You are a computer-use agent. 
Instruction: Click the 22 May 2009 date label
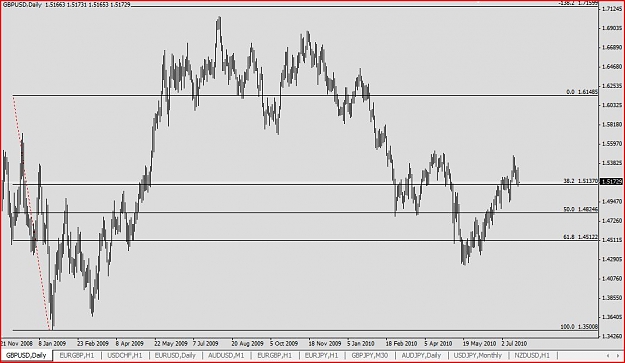171,343
